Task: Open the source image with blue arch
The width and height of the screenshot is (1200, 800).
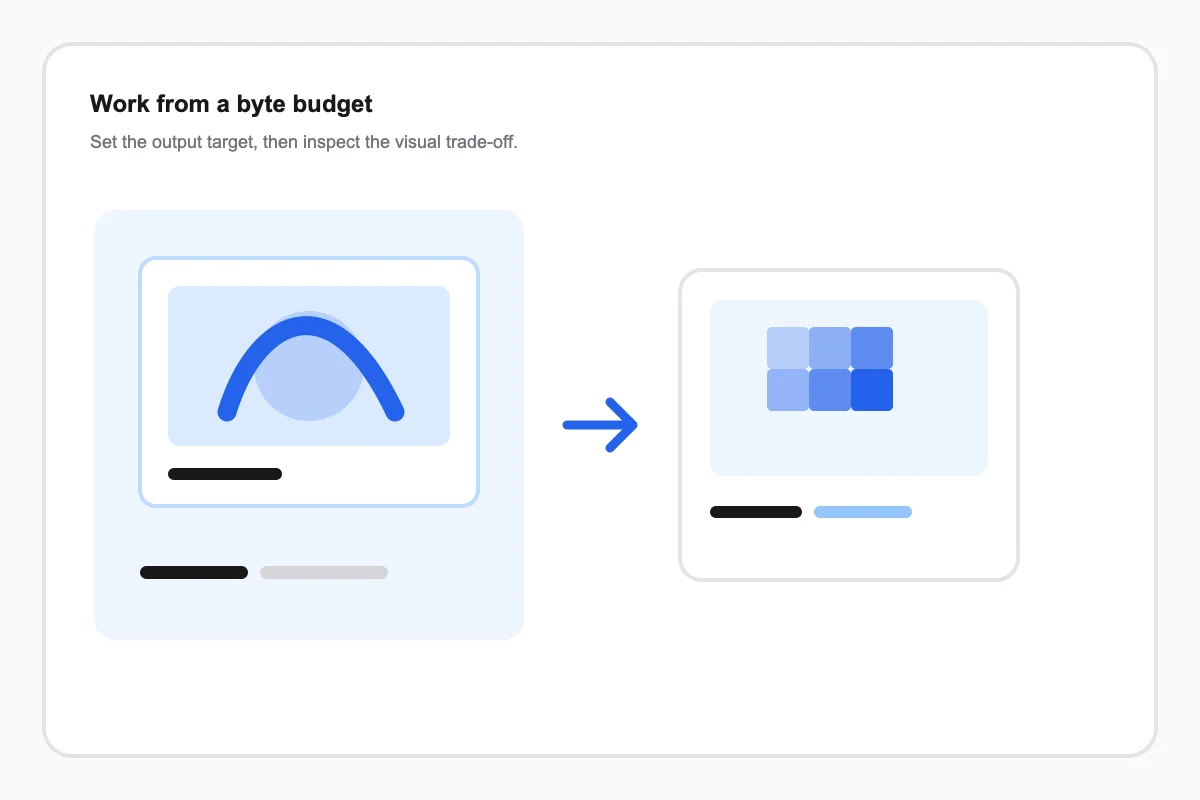Action: point(309,366)
